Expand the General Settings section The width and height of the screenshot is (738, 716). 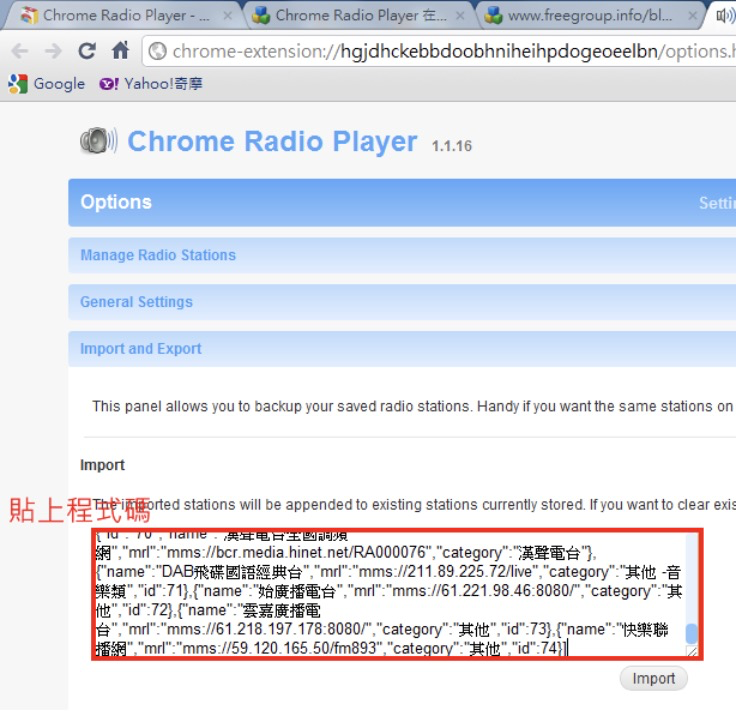(x=402, y=302)
